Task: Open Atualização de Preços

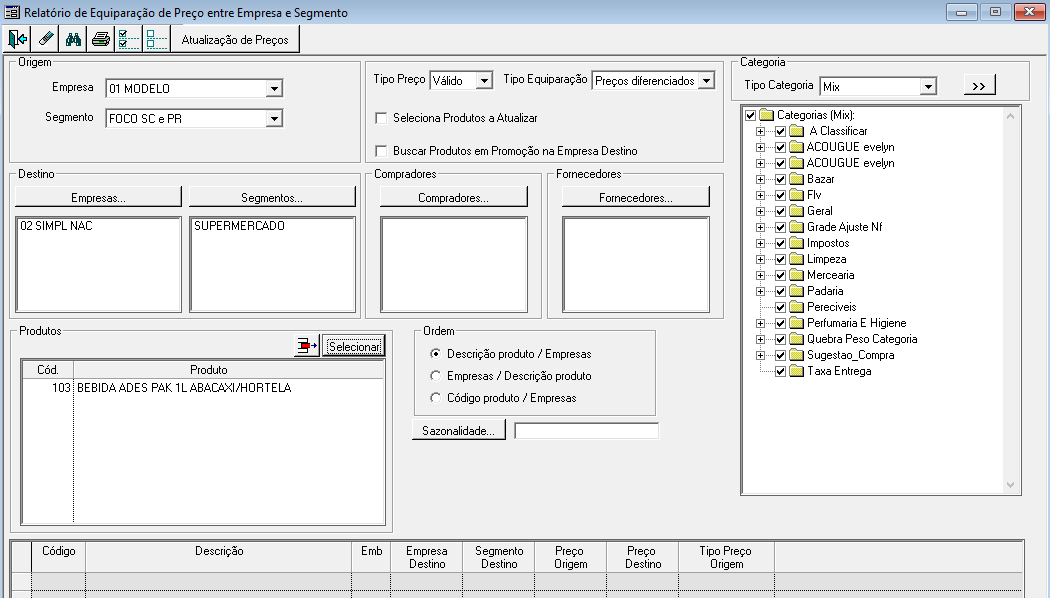Action: point(235,40)
